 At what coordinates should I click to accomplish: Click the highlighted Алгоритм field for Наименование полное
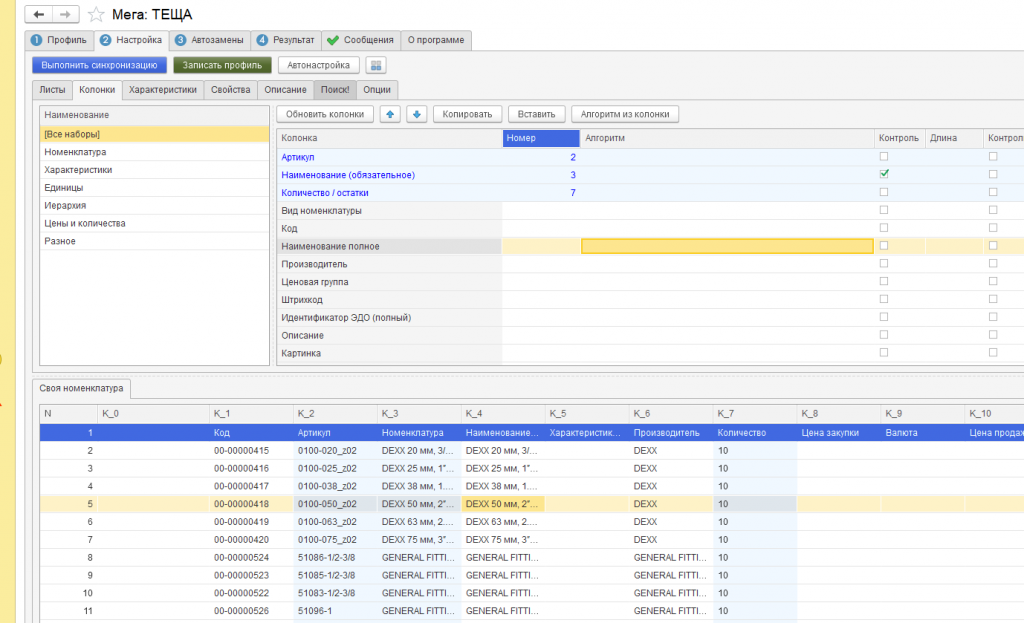click(727, 246)
